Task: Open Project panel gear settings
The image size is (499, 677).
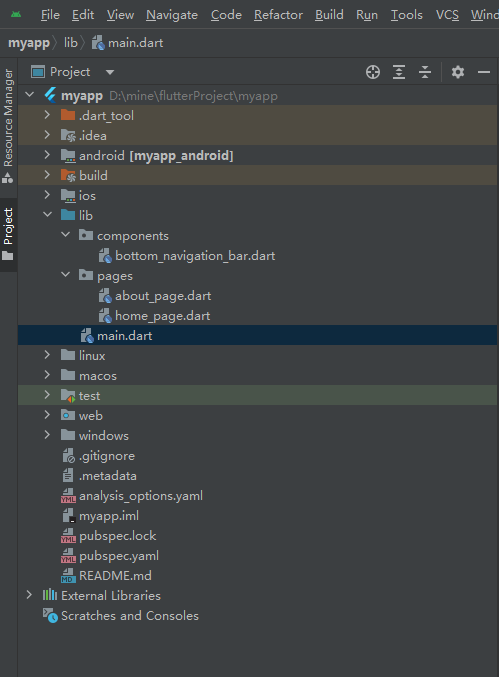Action: point(458,72)
